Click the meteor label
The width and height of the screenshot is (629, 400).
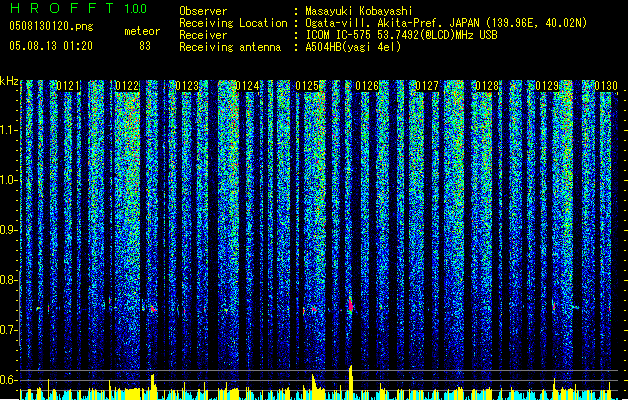pyautogui.click(x=142, y=31)
